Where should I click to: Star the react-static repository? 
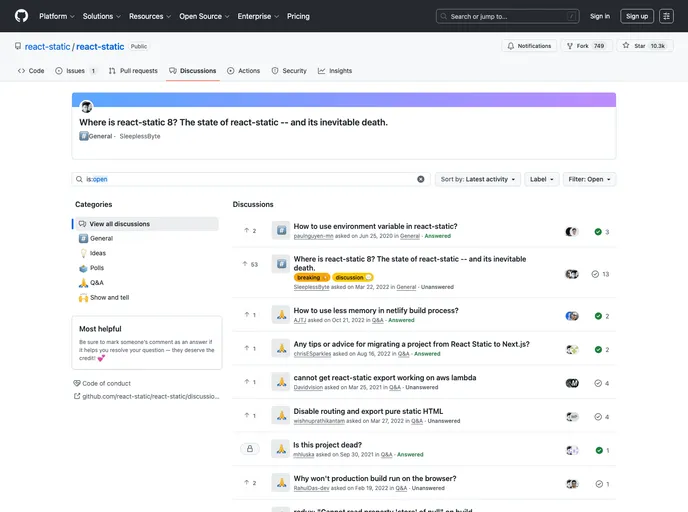click(x=645, y=46)
